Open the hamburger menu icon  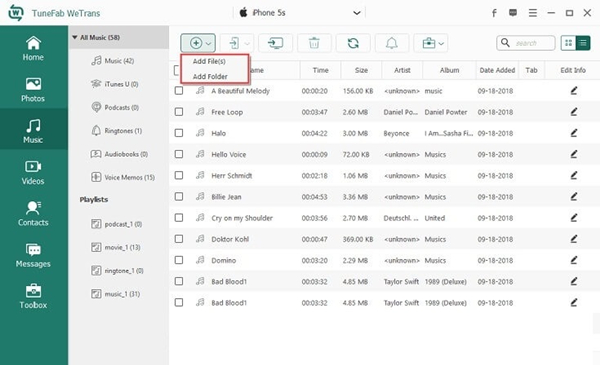tap(533, 13)
